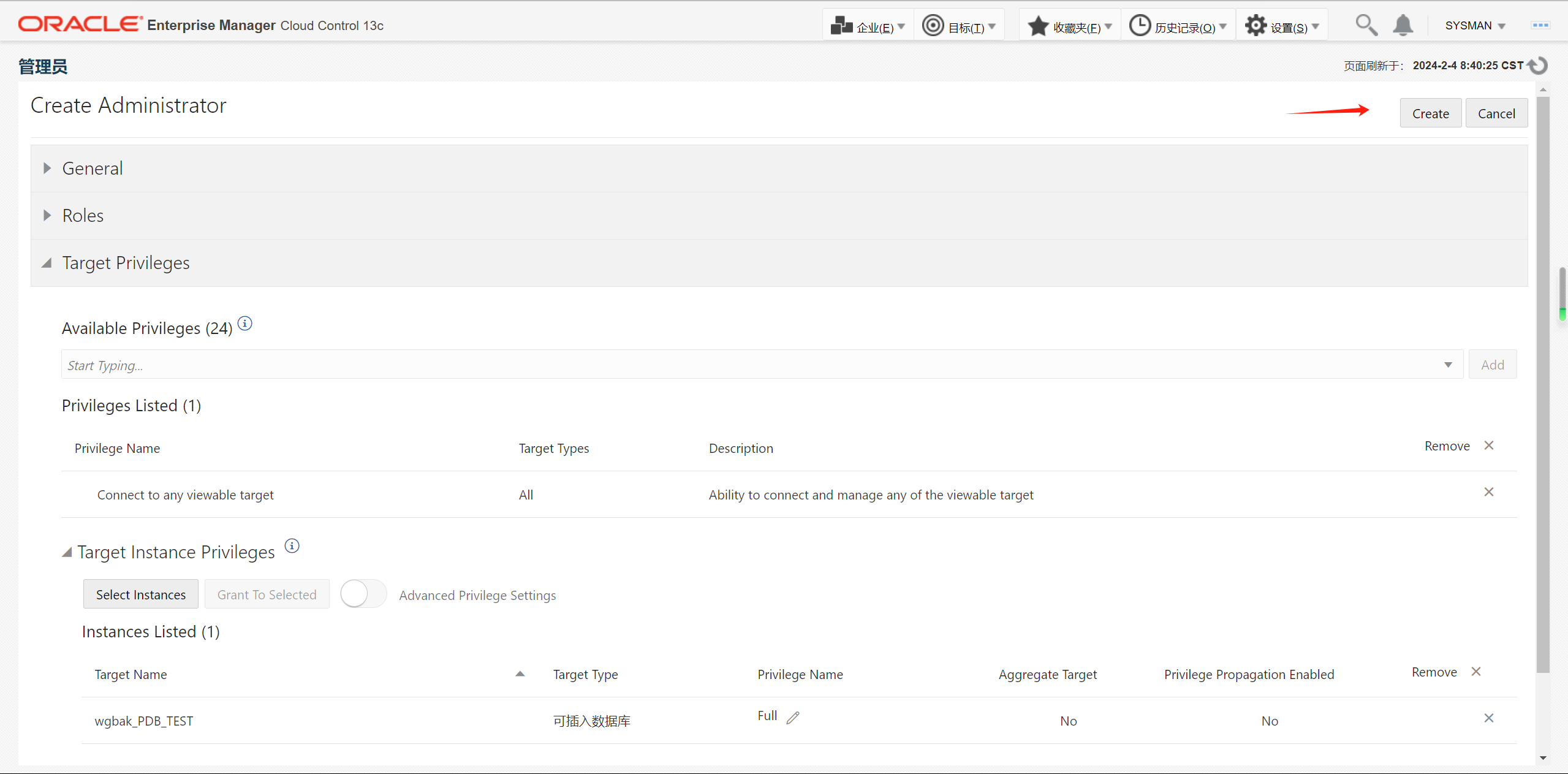
Task: Remove the wgbak_PDB_TEST instance row
Action: [1488, 718]
